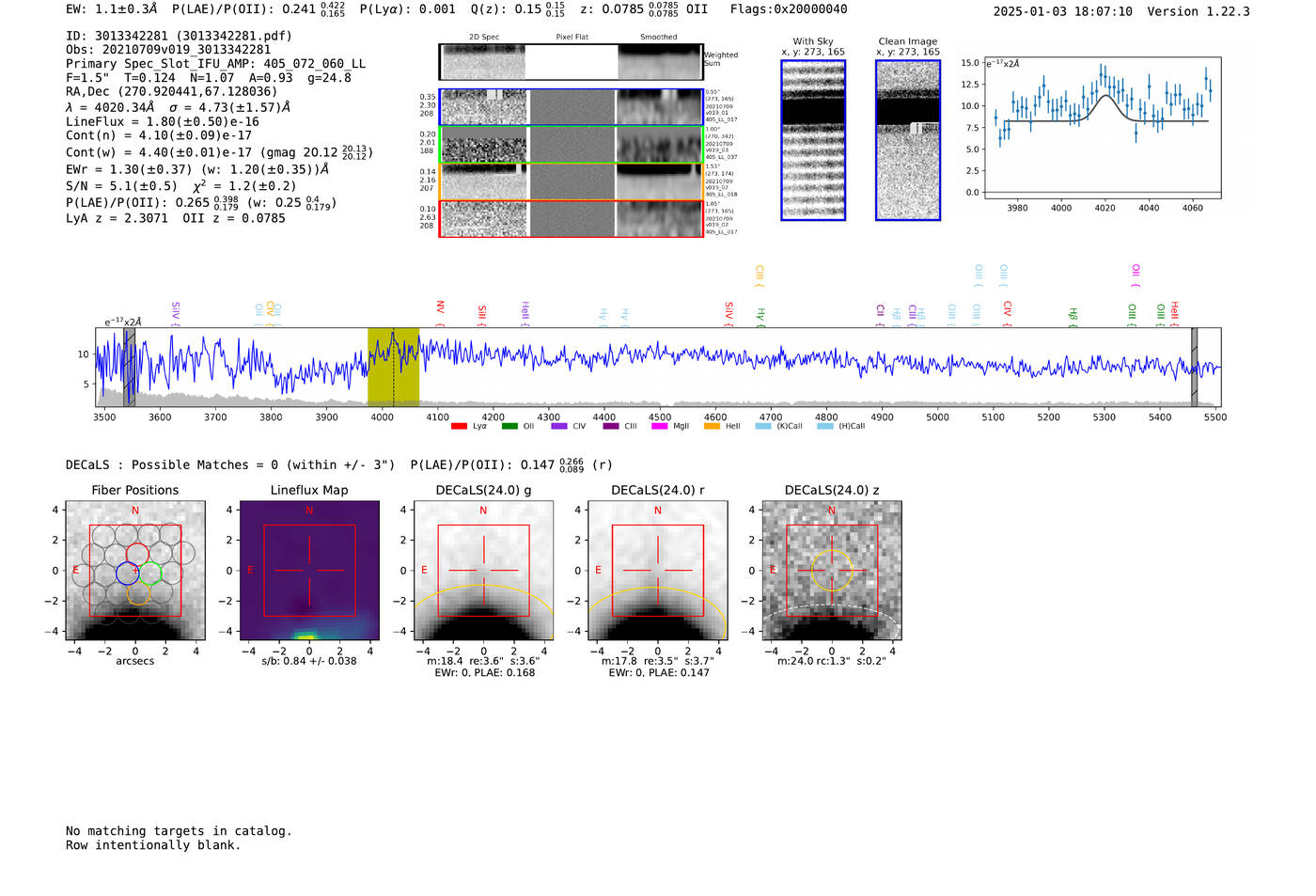Click the red-bordered fiber spectrum row

(x=572, y=218)
